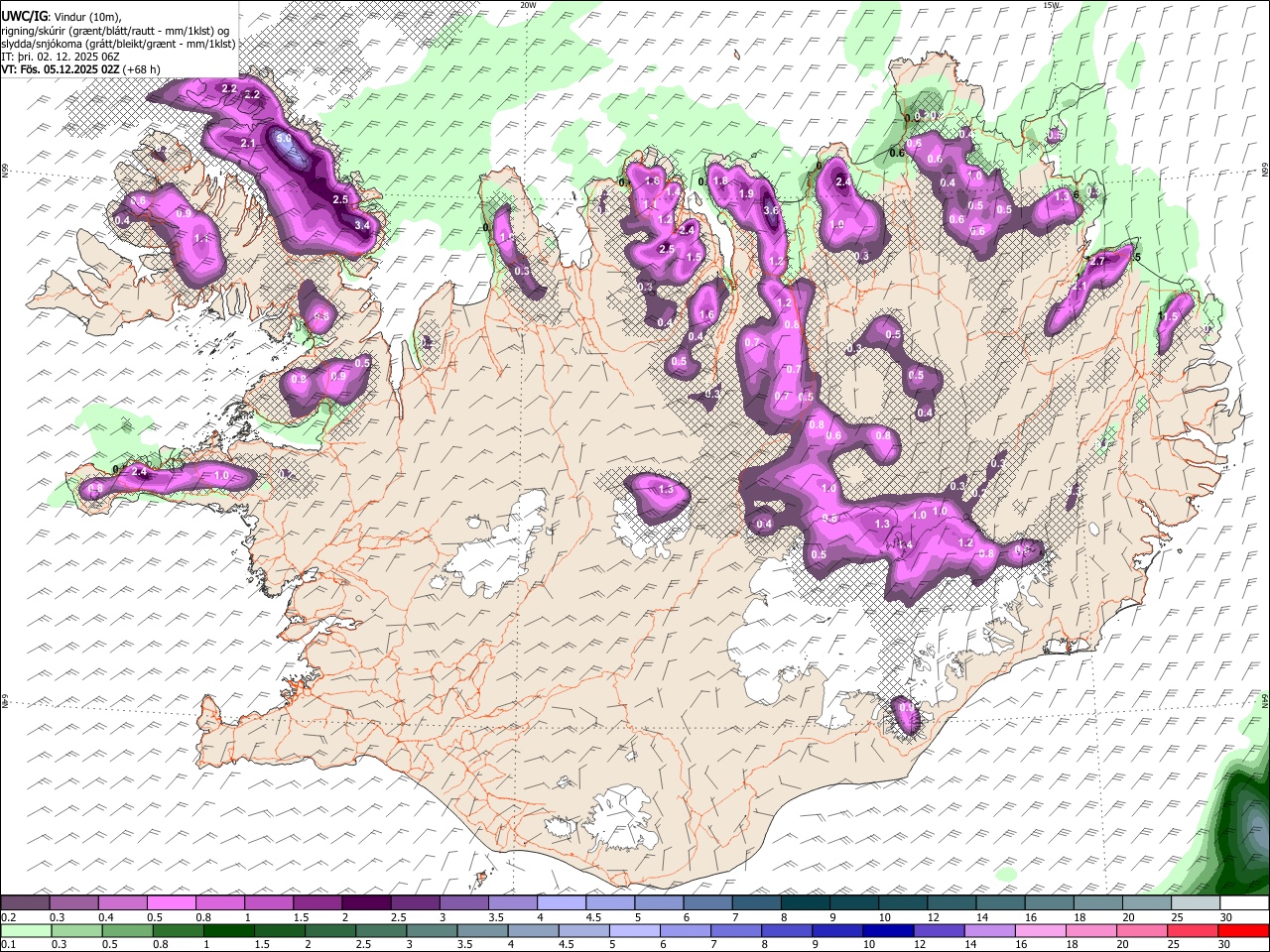Select the 6 slate-blue swatch in upper legend
Screen dimensions: 1270x952
[707, 903]
